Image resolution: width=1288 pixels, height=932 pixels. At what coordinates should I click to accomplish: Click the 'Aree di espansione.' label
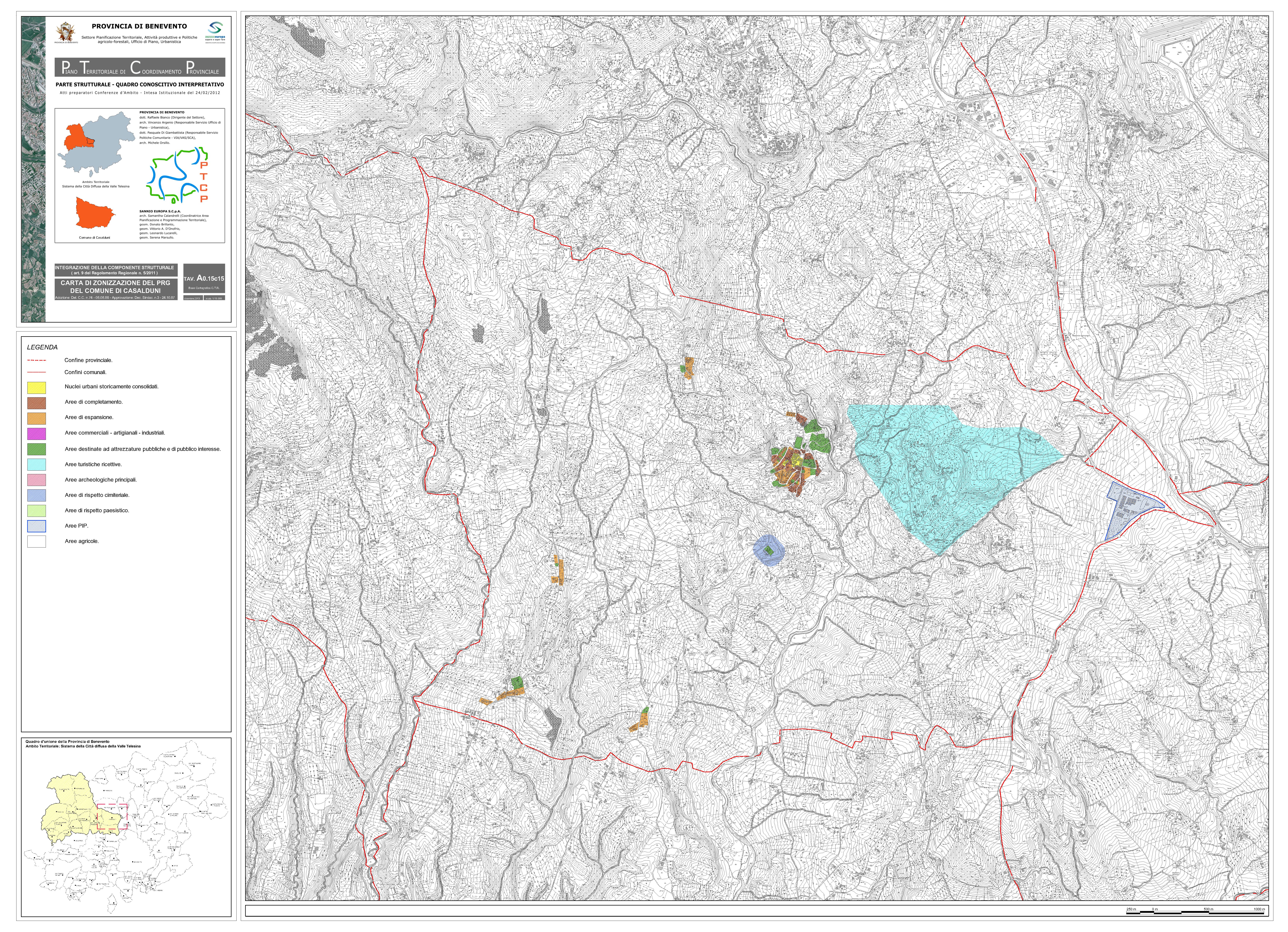coord(89,417)
